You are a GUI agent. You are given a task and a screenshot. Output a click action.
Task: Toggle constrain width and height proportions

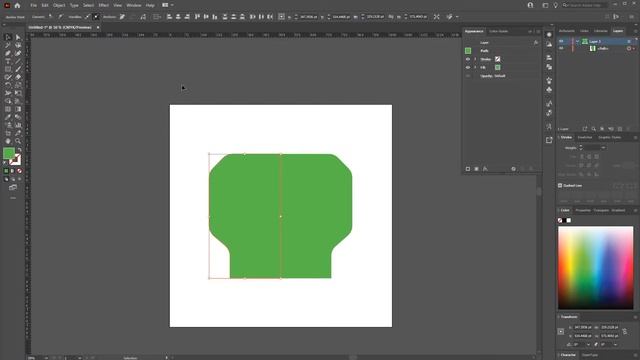point(625,331)
